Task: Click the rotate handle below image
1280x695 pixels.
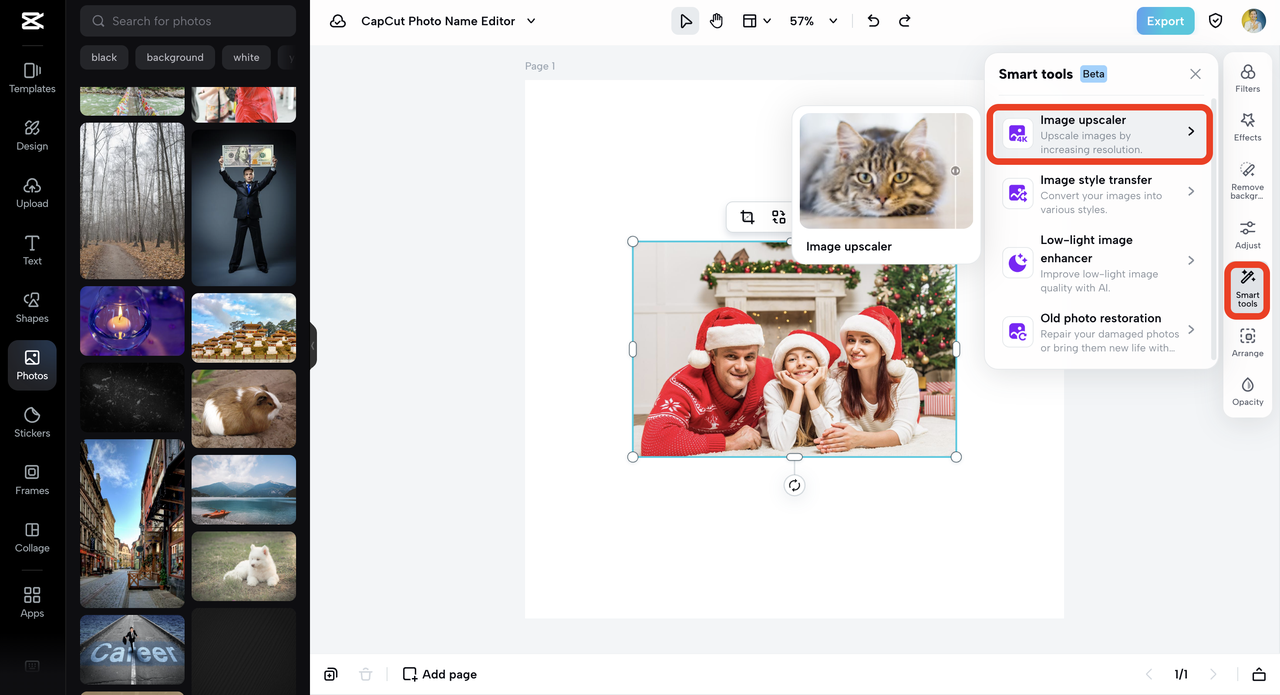Action: (x=794, y=485)
